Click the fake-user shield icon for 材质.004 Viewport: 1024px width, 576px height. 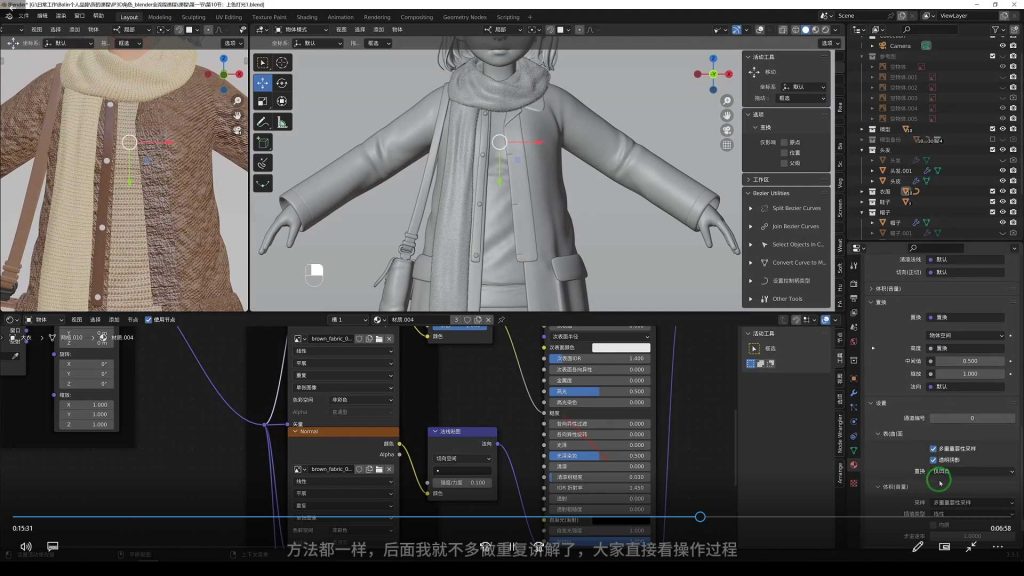[468, 319]
